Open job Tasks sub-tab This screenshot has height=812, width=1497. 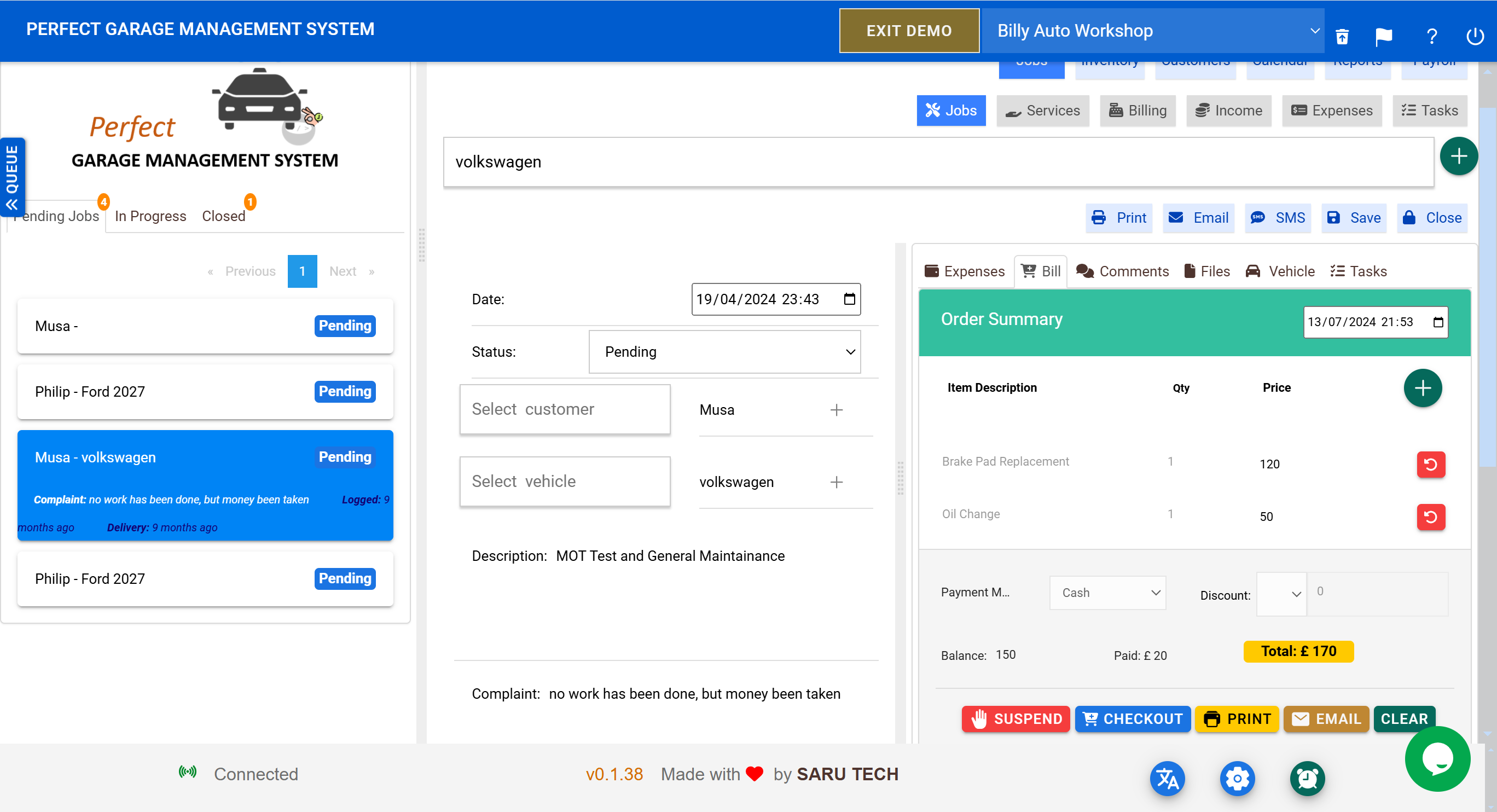(1358, 271)
